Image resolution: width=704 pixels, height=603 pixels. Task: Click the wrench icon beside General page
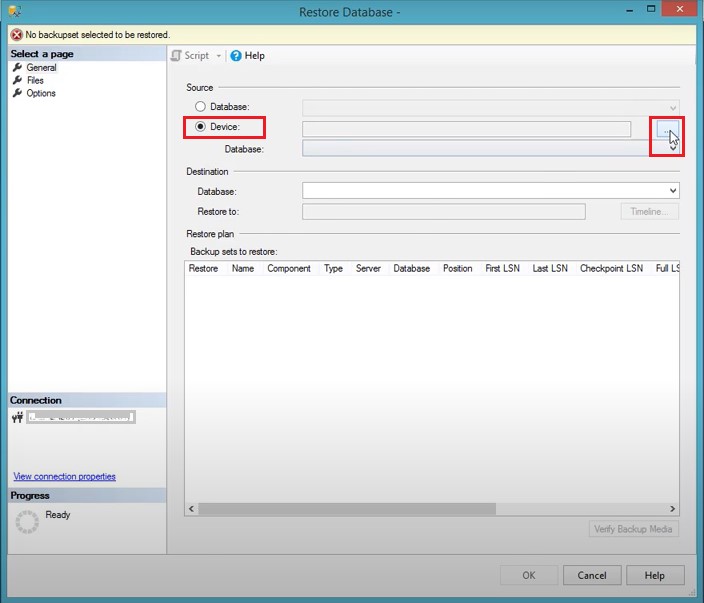(17, 68)
